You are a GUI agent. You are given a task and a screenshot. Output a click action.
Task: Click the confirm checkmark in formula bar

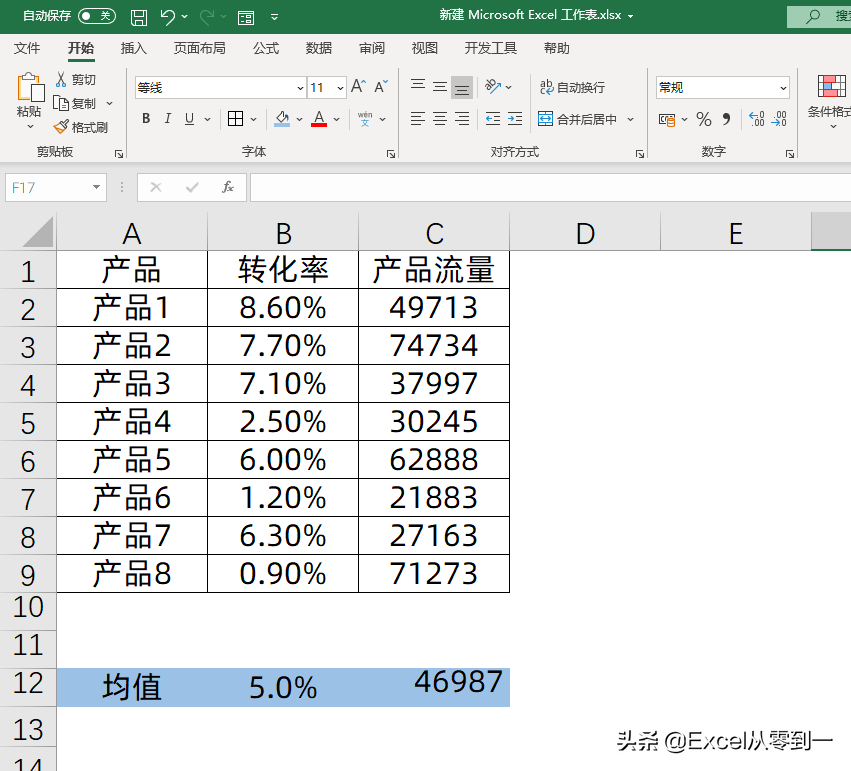[192, 187]
